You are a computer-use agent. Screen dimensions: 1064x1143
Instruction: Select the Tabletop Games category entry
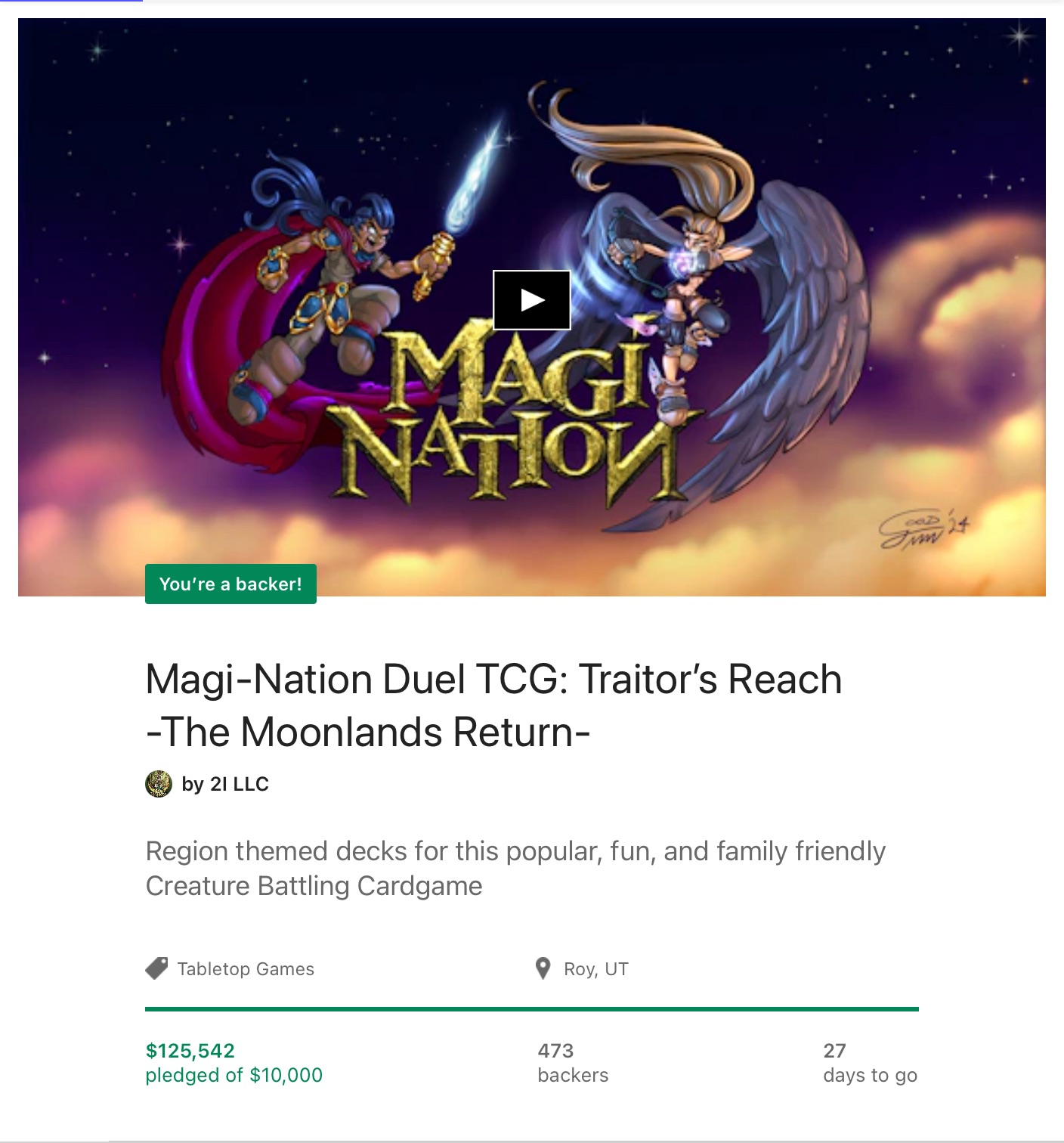245,968
